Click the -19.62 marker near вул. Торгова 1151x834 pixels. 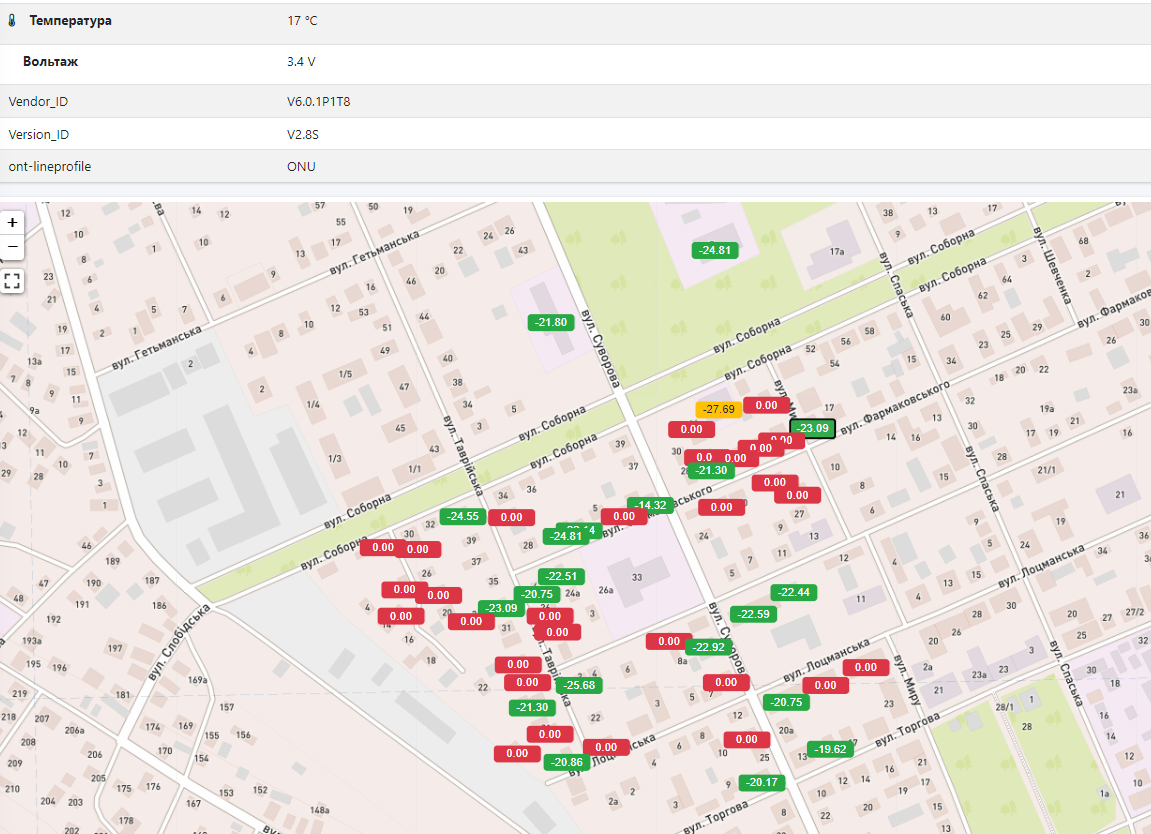pos(830,749)
